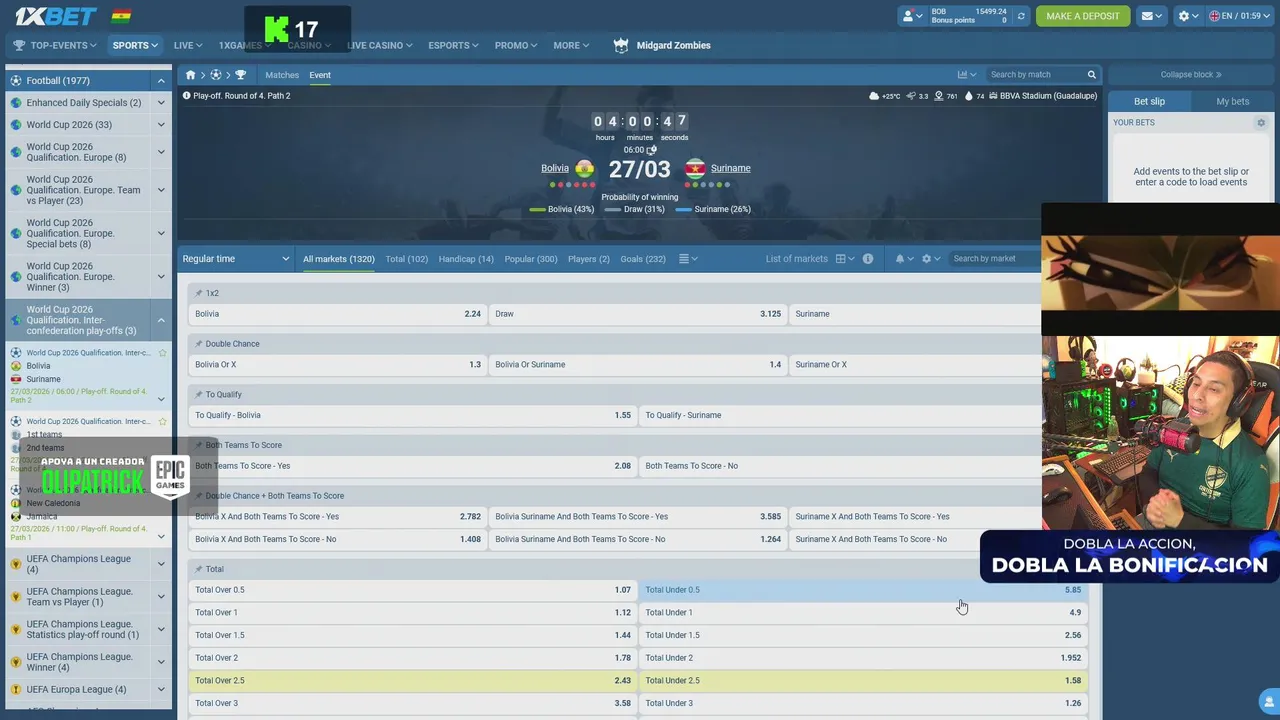
Task: Open the SPORTS menu
Action: click(x=135, y=45)
